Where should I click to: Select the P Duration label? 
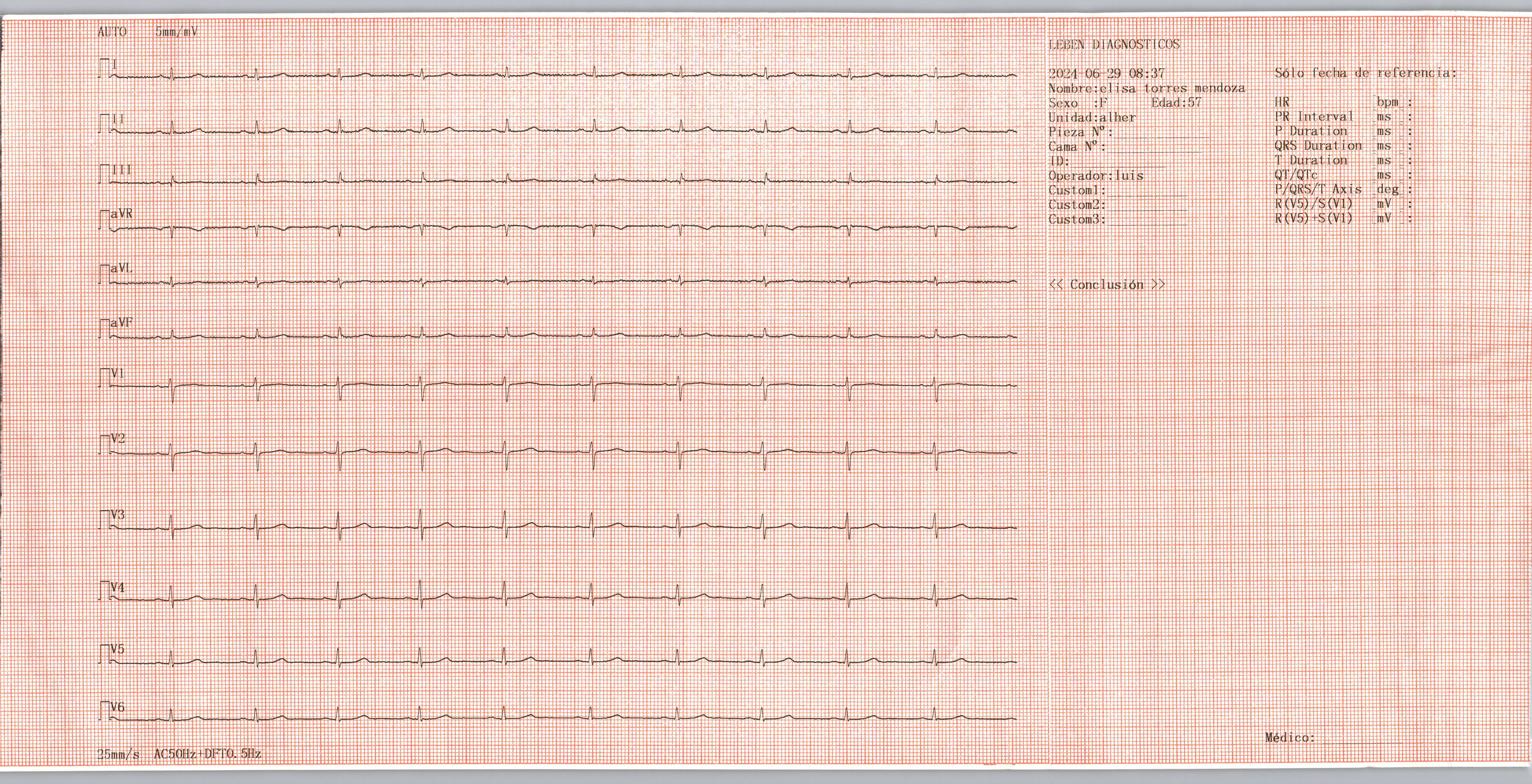(x=1311, y=131)
